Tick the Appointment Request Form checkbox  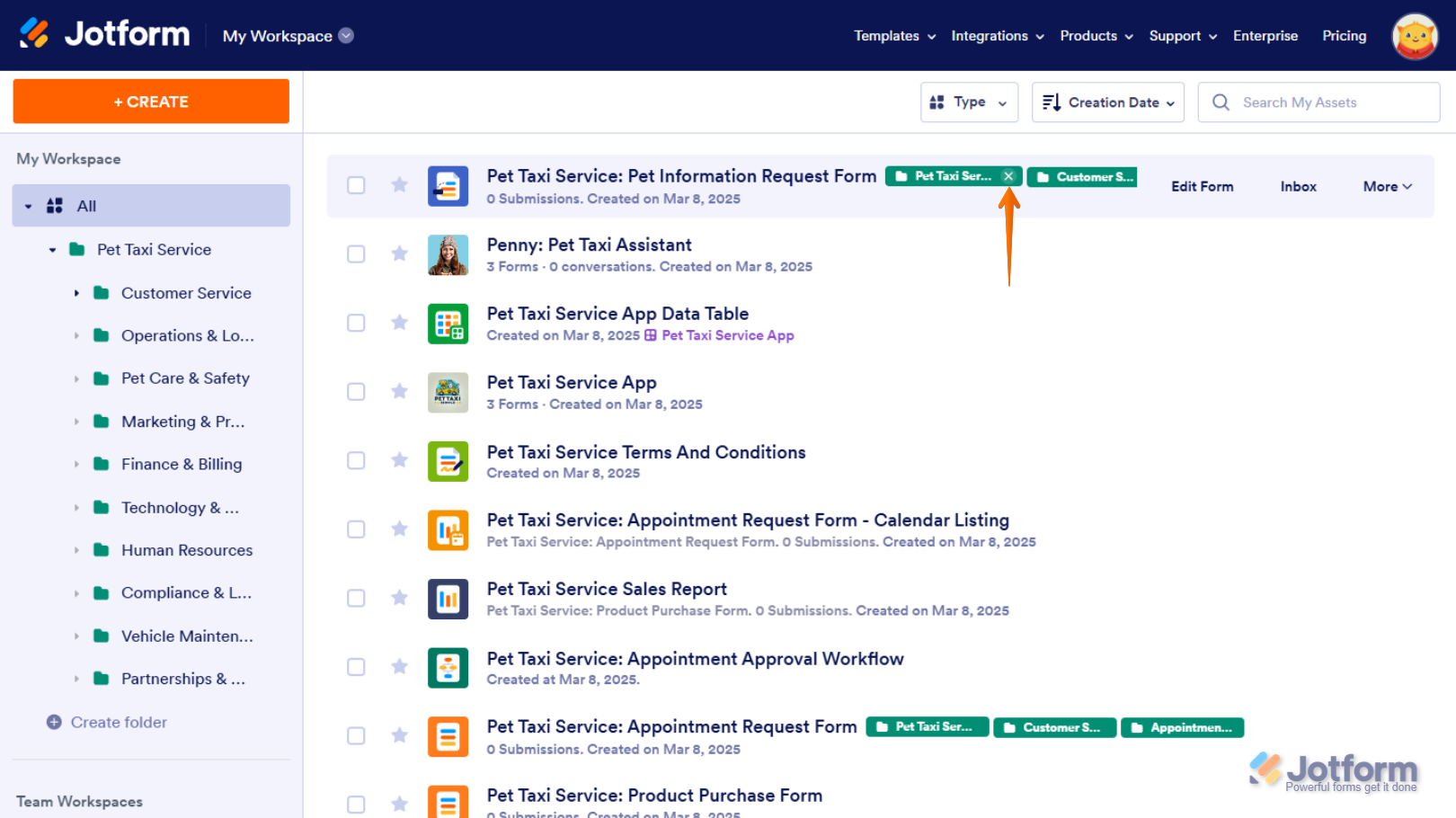coord(356,735)
